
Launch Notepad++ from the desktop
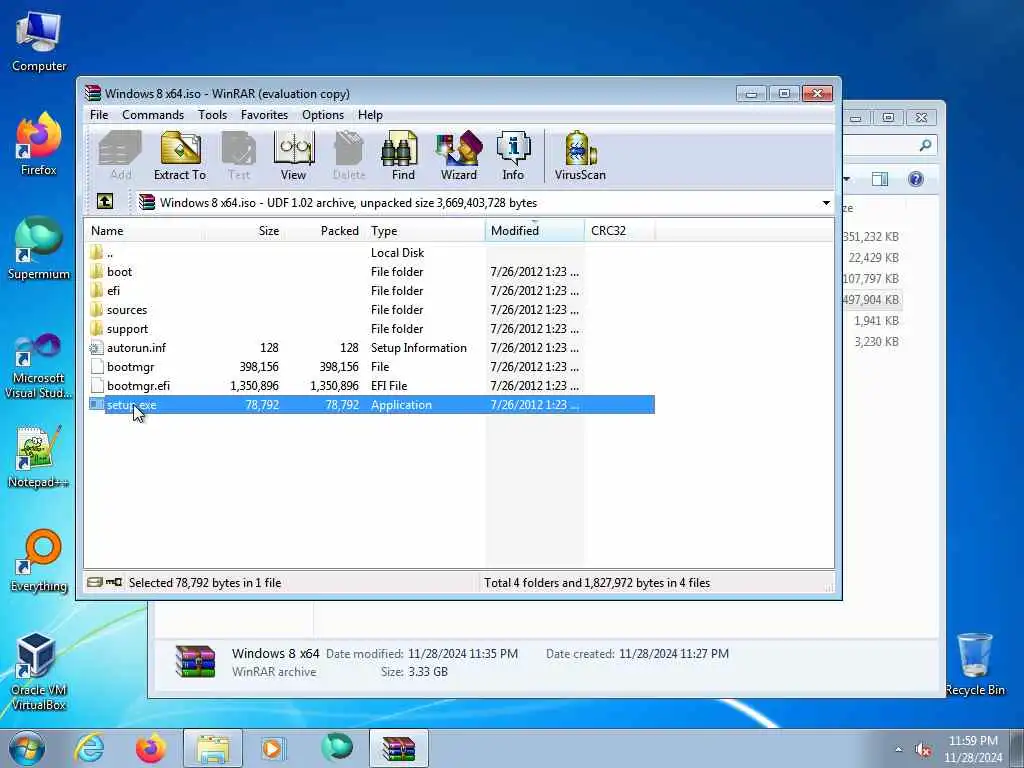(x=39, y=457)
